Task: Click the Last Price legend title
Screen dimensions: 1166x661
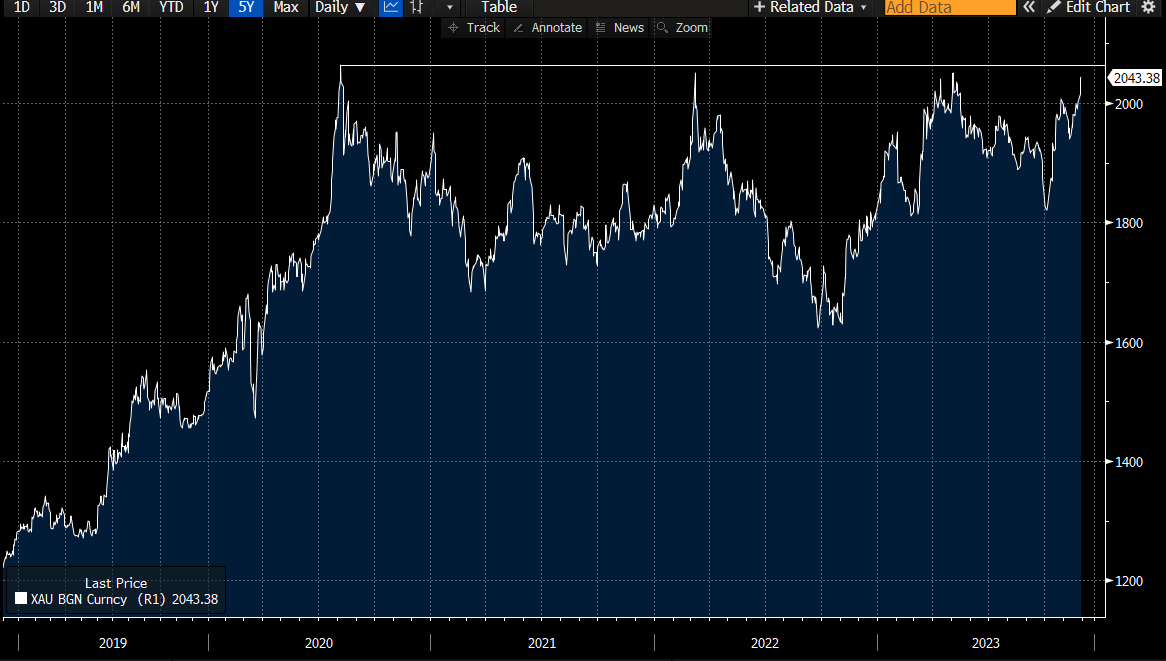Action: click(116, 584)
